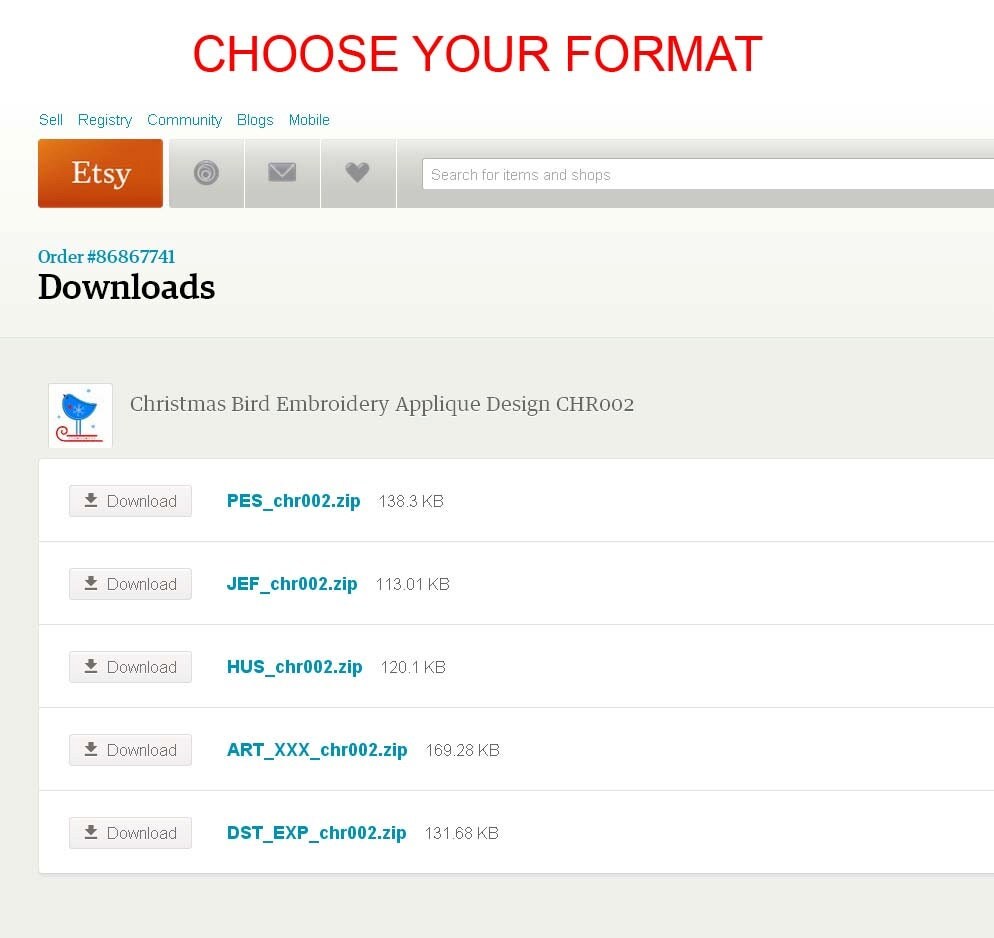Click the PES_chr002.zip file name
Viewport: 994px width, 938px height.
[x=294, y=501]
